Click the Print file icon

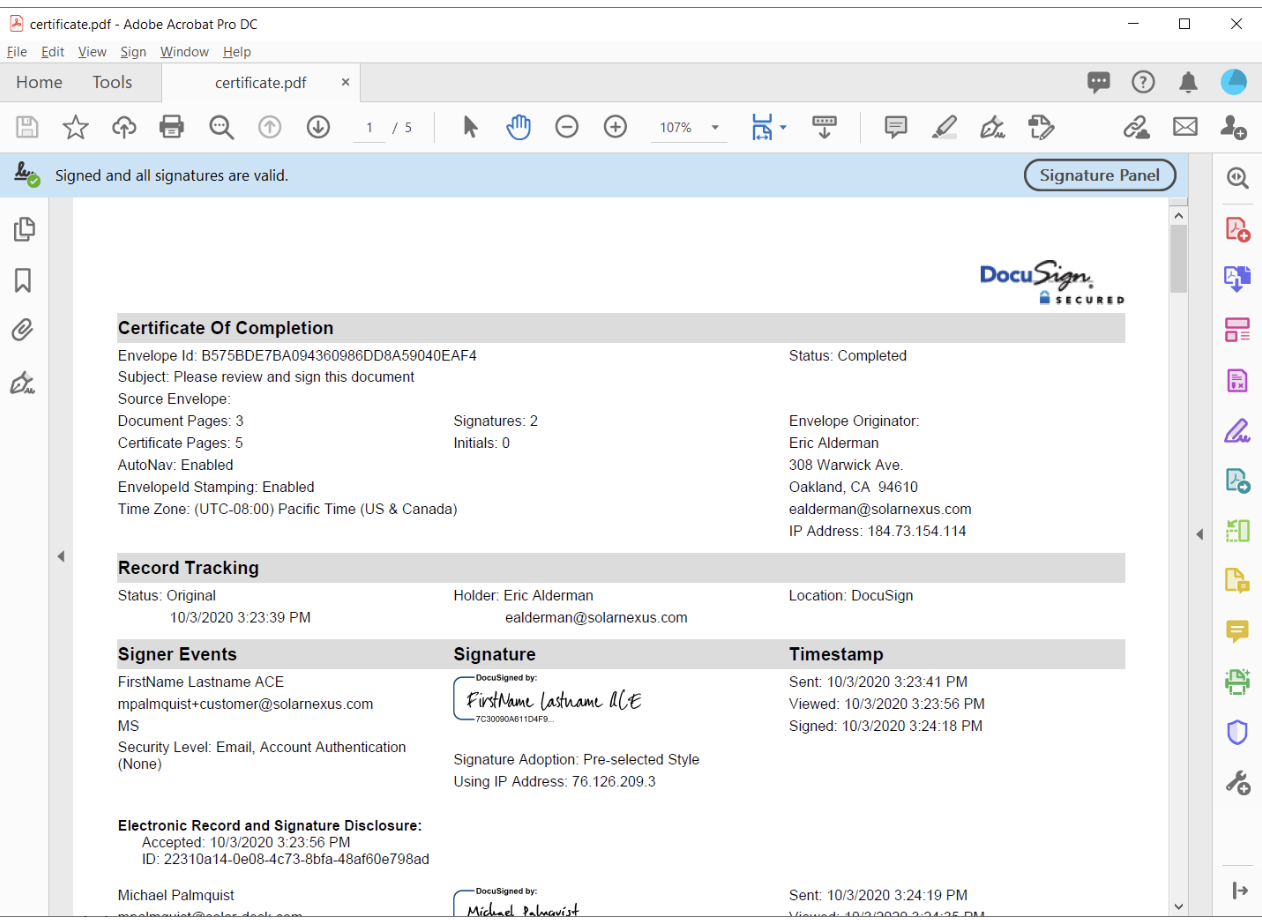tap(172, 127)
